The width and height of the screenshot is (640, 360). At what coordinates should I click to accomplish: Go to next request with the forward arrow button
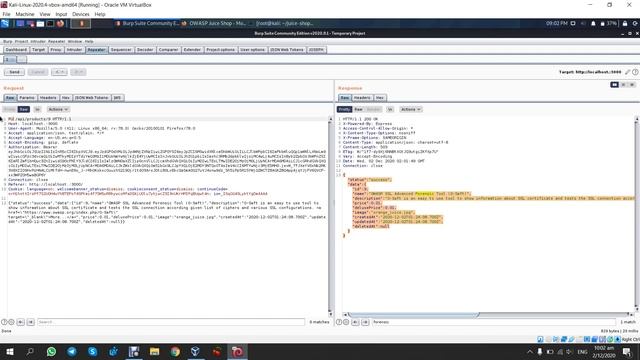point(78,72)
